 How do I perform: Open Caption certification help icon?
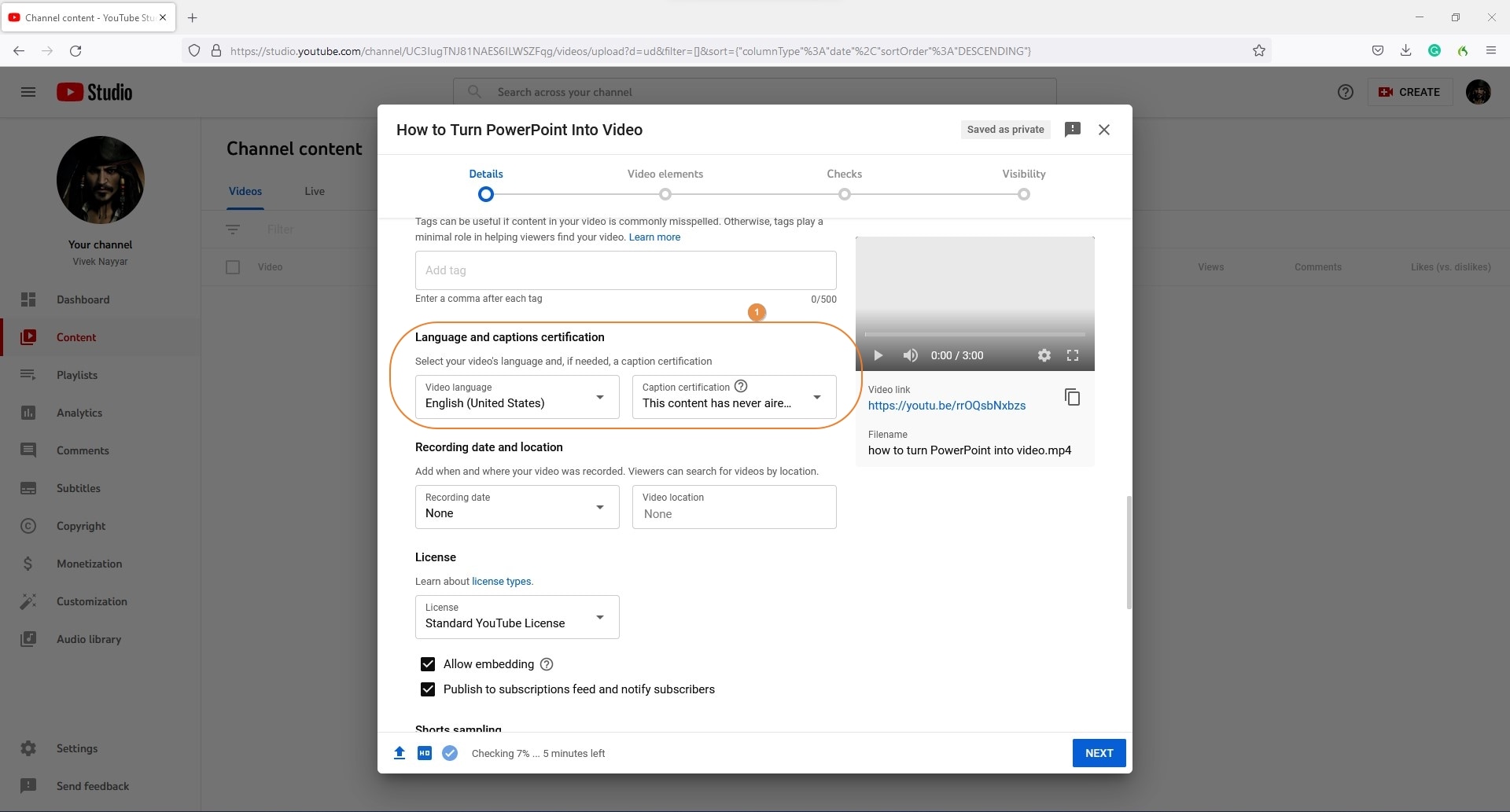[x=741, y=386]
